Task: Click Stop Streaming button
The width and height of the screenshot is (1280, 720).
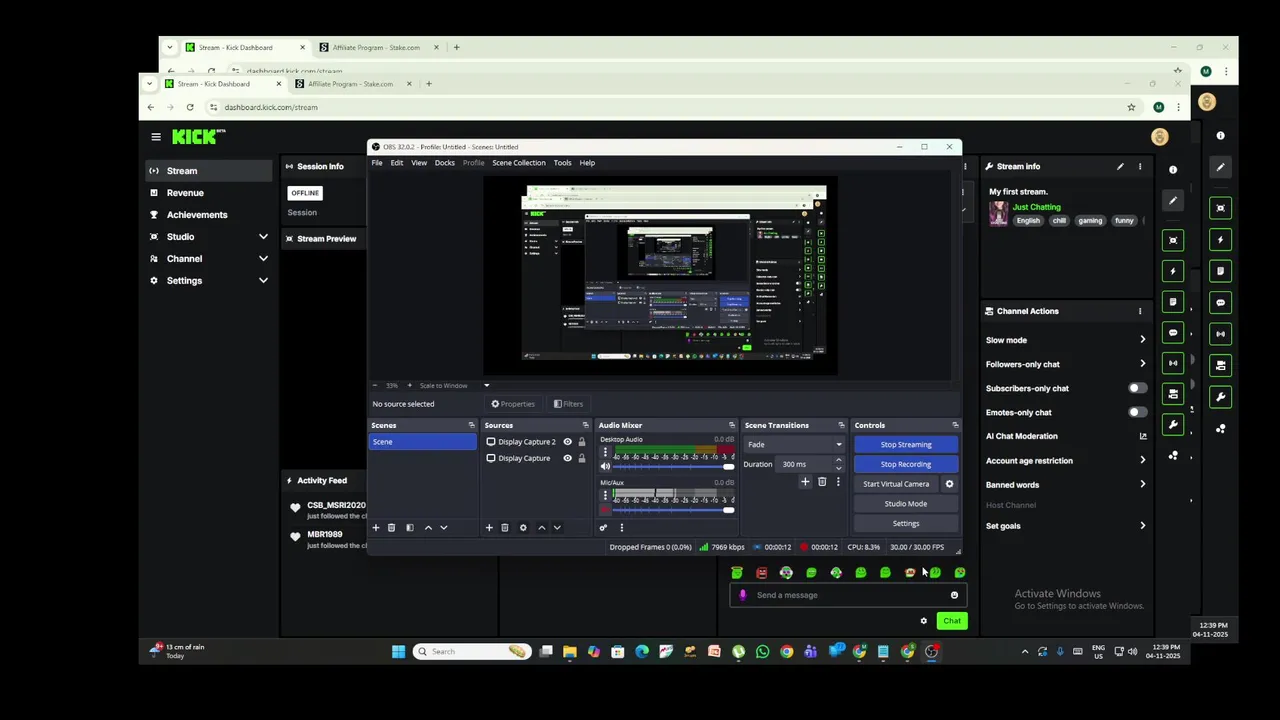Action: 906,445
